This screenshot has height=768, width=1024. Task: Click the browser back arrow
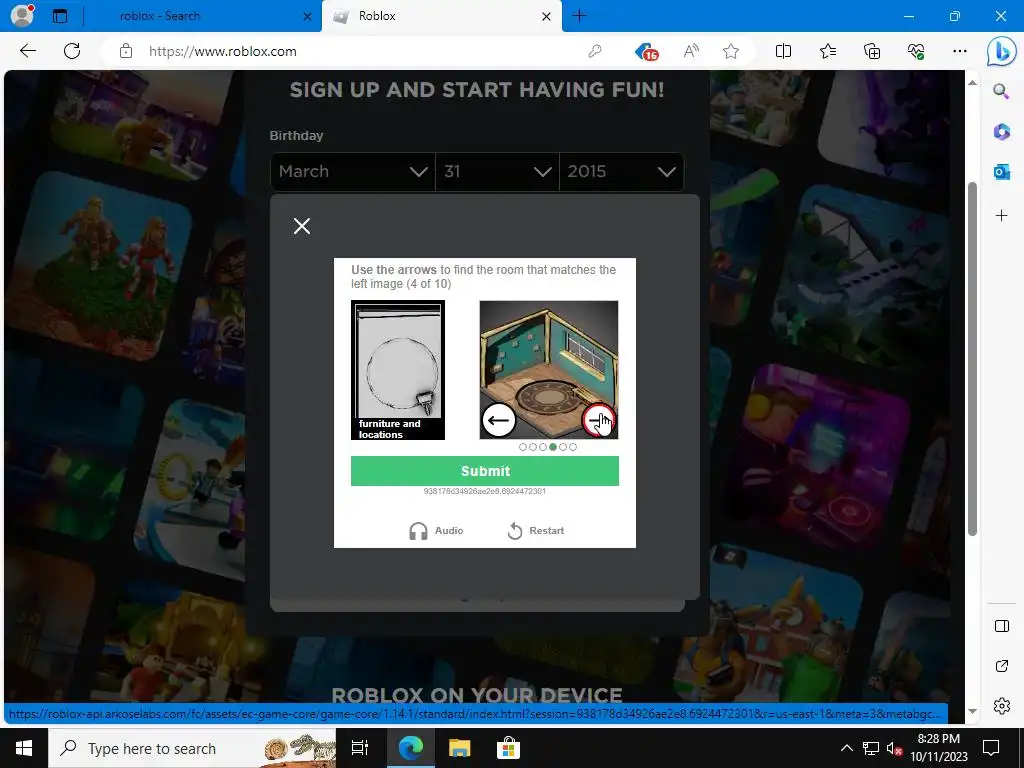(x=27, y=51)
